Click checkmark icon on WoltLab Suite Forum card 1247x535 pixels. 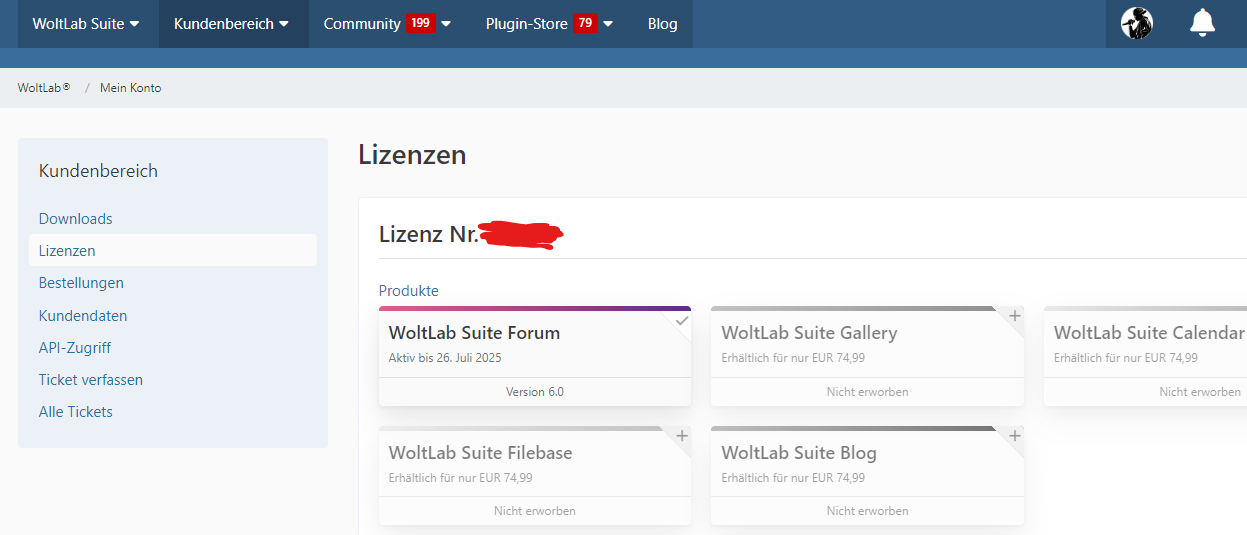tap(682, 320)
